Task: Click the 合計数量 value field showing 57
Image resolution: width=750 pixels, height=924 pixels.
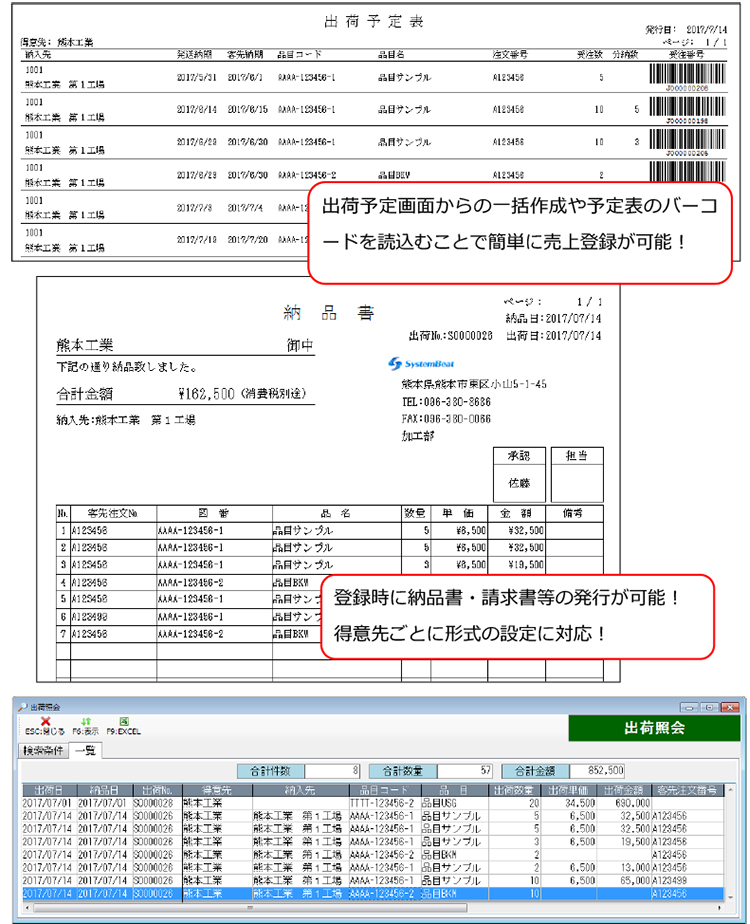Action: pos(465,770)
